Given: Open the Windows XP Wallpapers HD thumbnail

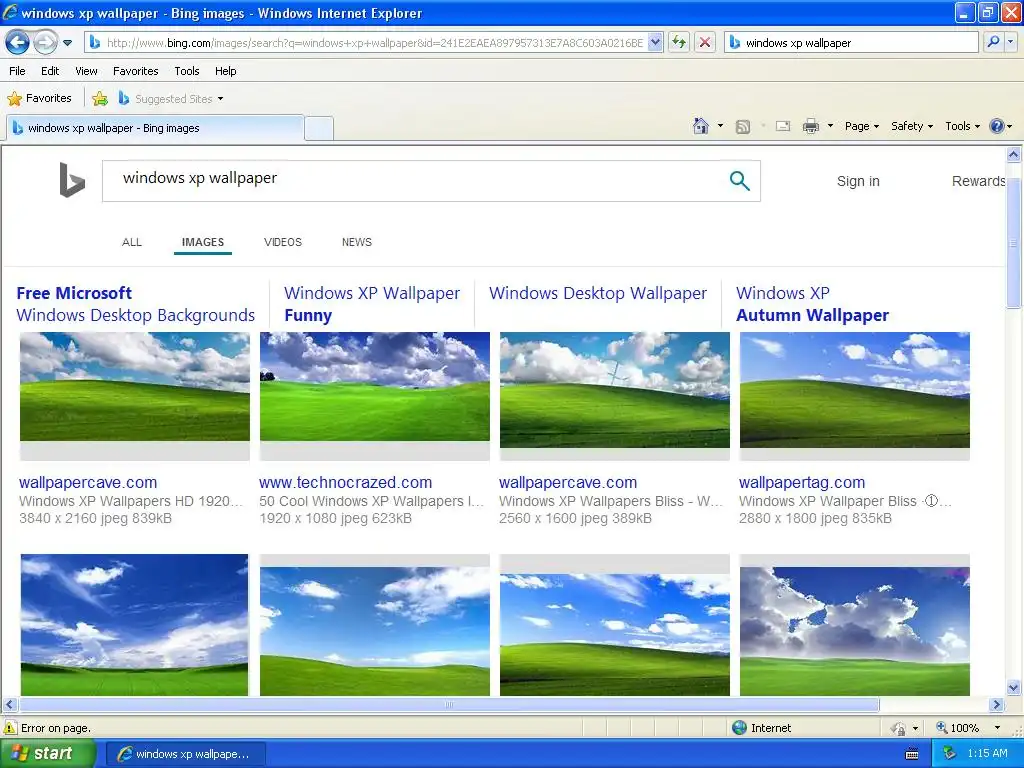Looking at the screenshot, I should pos(135,387).
